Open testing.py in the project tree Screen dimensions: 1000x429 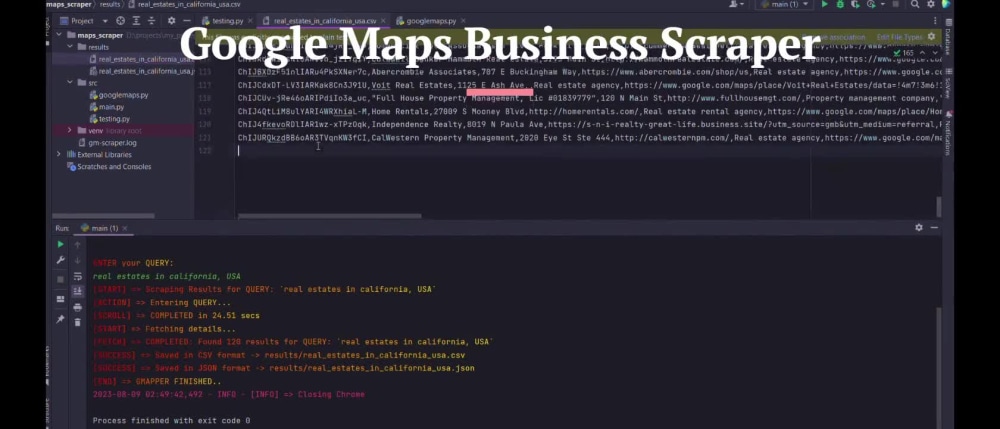tap(114, 119)
